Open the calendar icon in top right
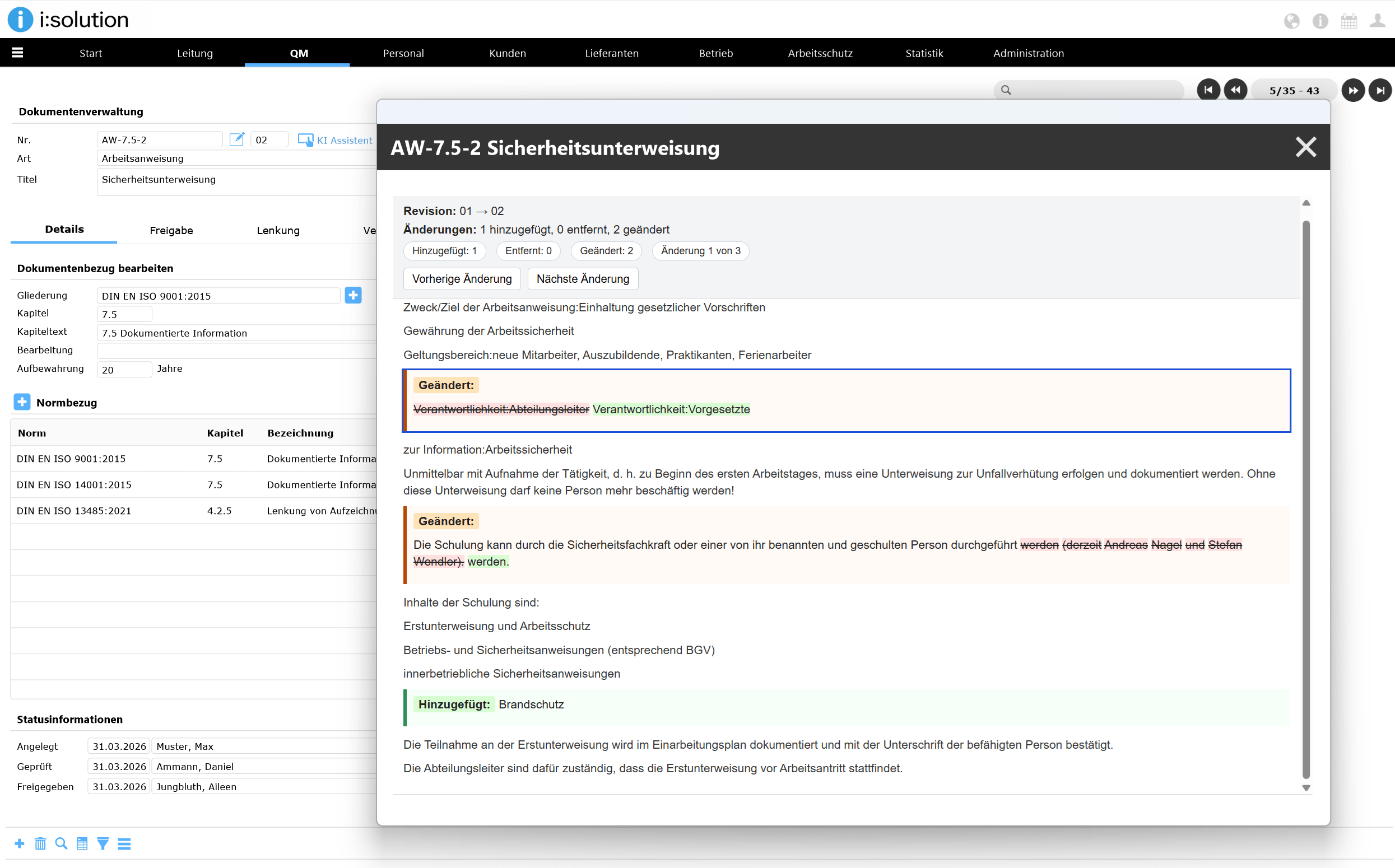 1348,21
